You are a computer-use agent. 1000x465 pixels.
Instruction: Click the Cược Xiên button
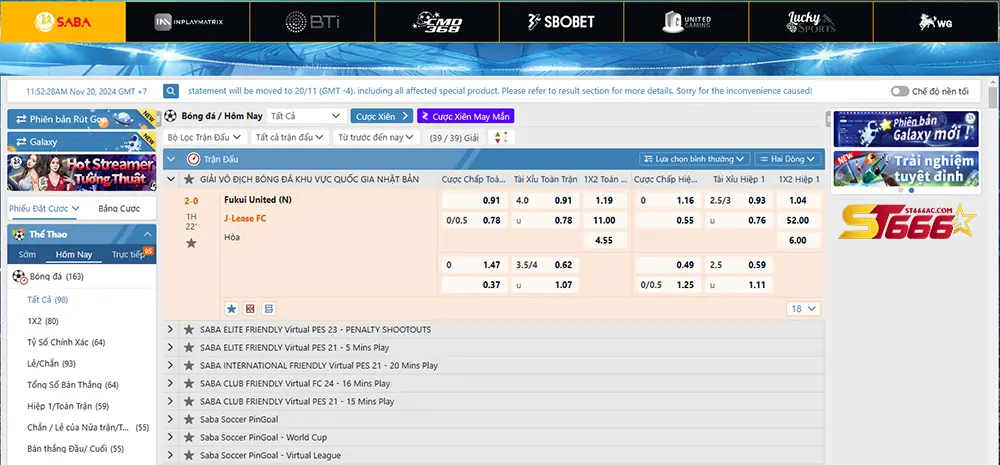(x=381, y=116)
